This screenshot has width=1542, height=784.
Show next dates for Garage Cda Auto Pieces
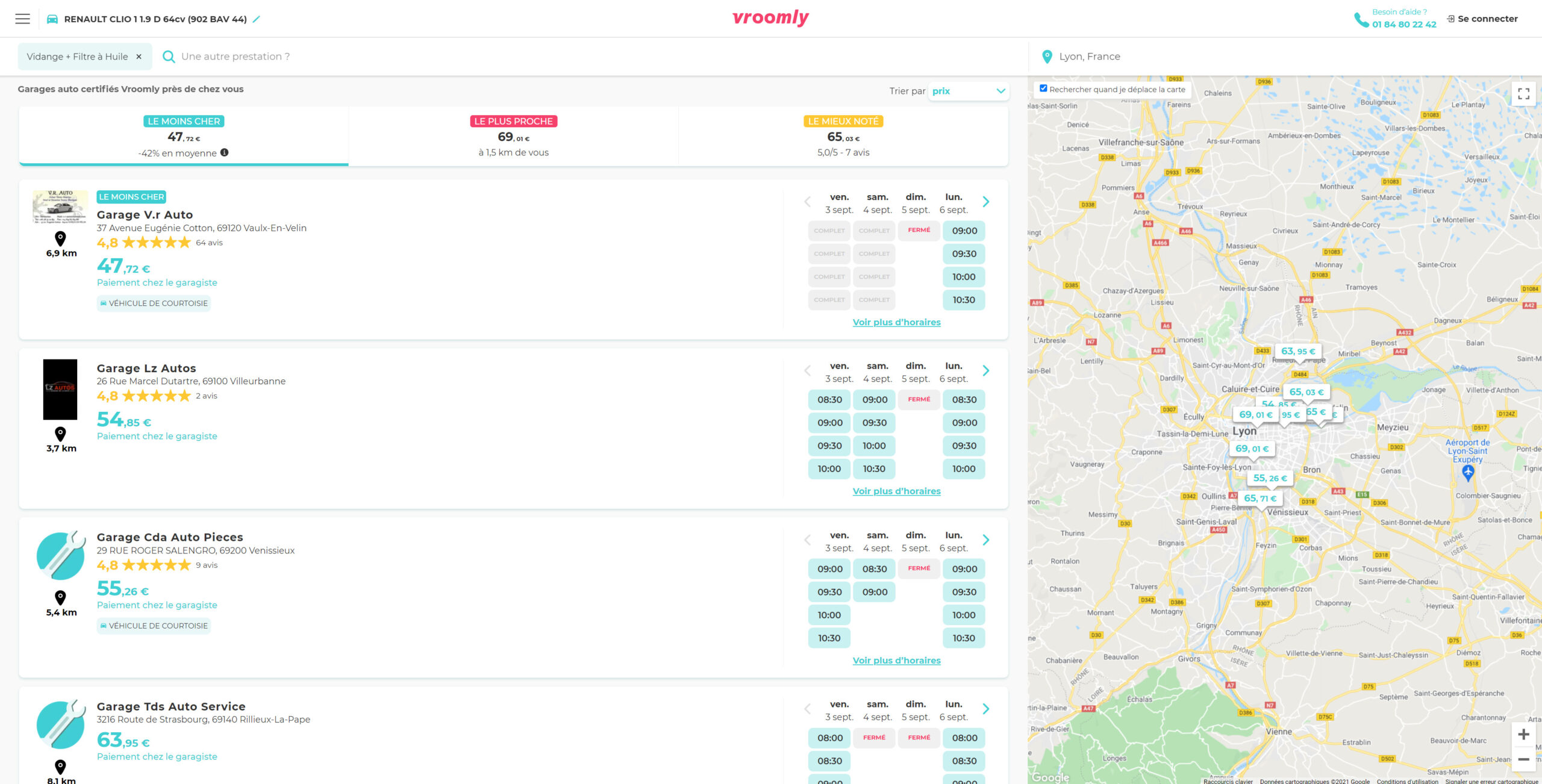[986, 540]
